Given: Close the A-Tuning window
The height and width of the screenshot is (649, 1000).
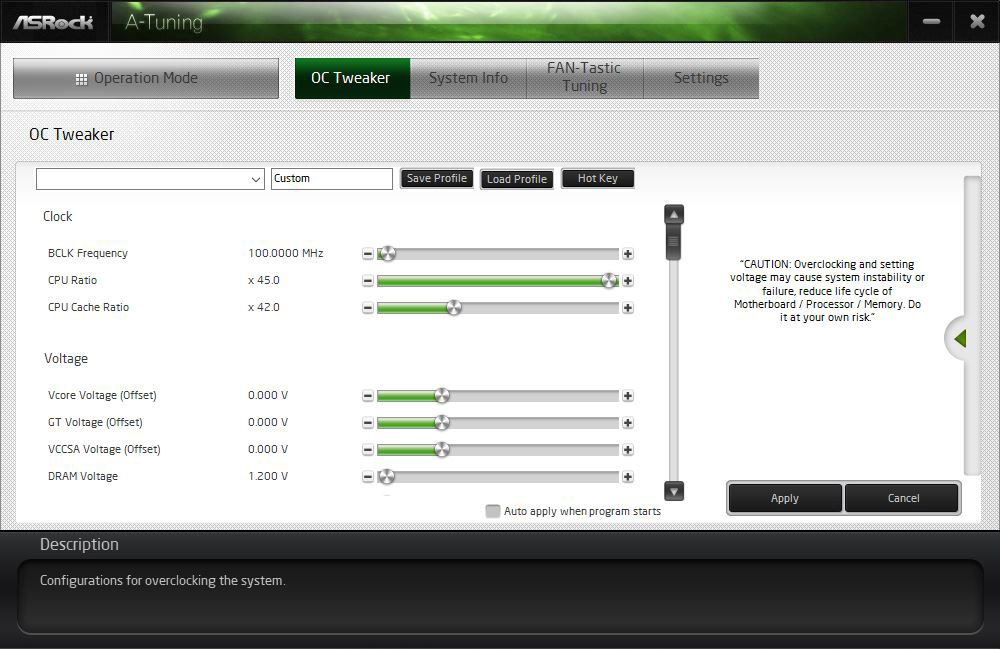Looking at the screenshot, I should pyautogui.click(x=977, y=22).
